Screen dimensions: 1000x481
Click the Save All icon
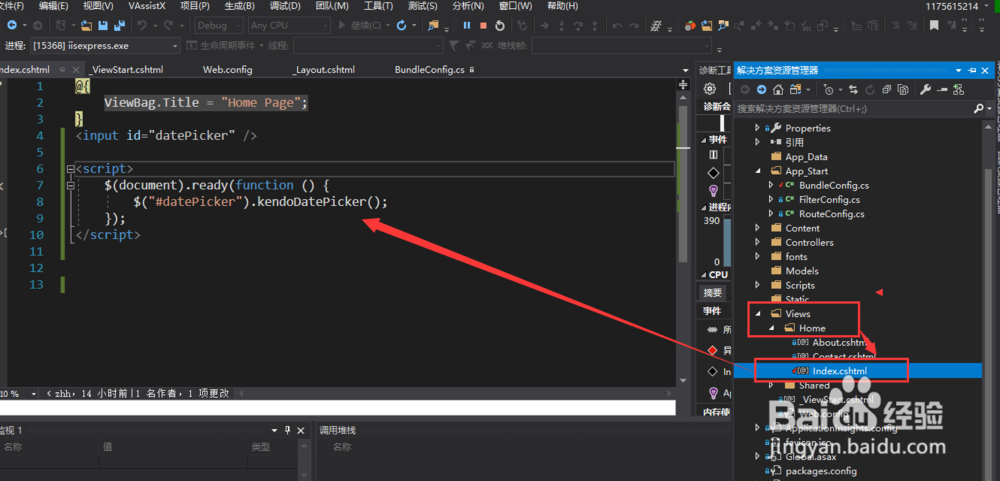pyautogui.click(x=119, y=26)
